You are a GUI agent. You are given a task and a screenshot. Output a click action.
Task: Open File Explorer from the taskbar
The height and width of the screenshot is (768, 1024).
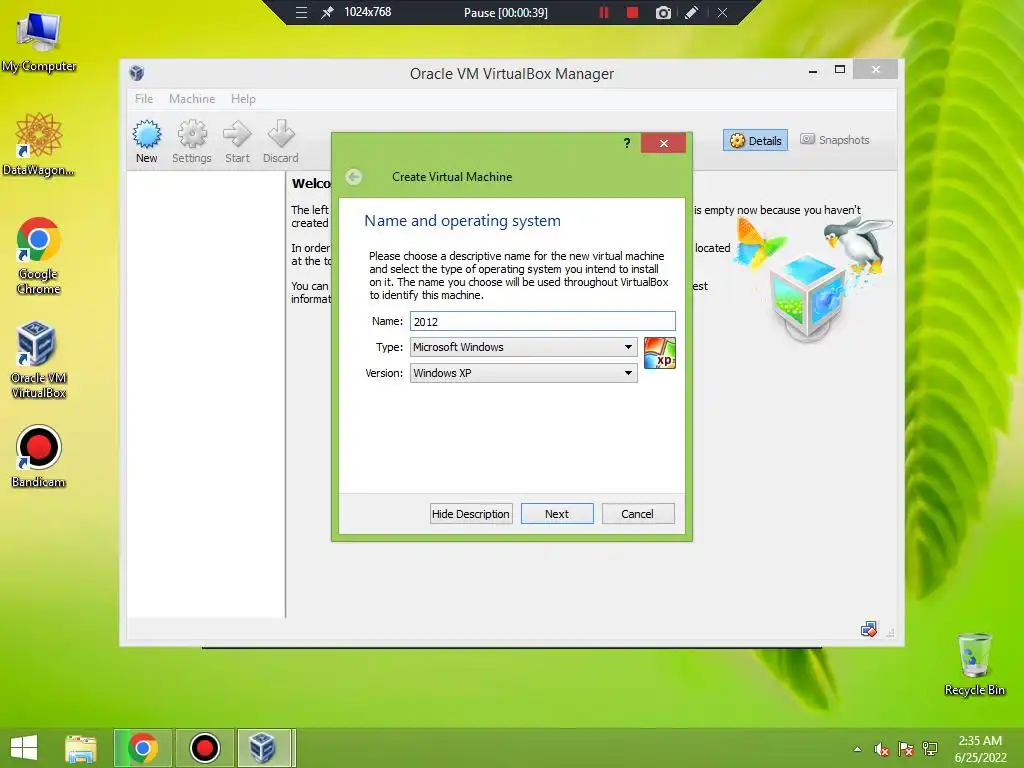coord(81,748)
